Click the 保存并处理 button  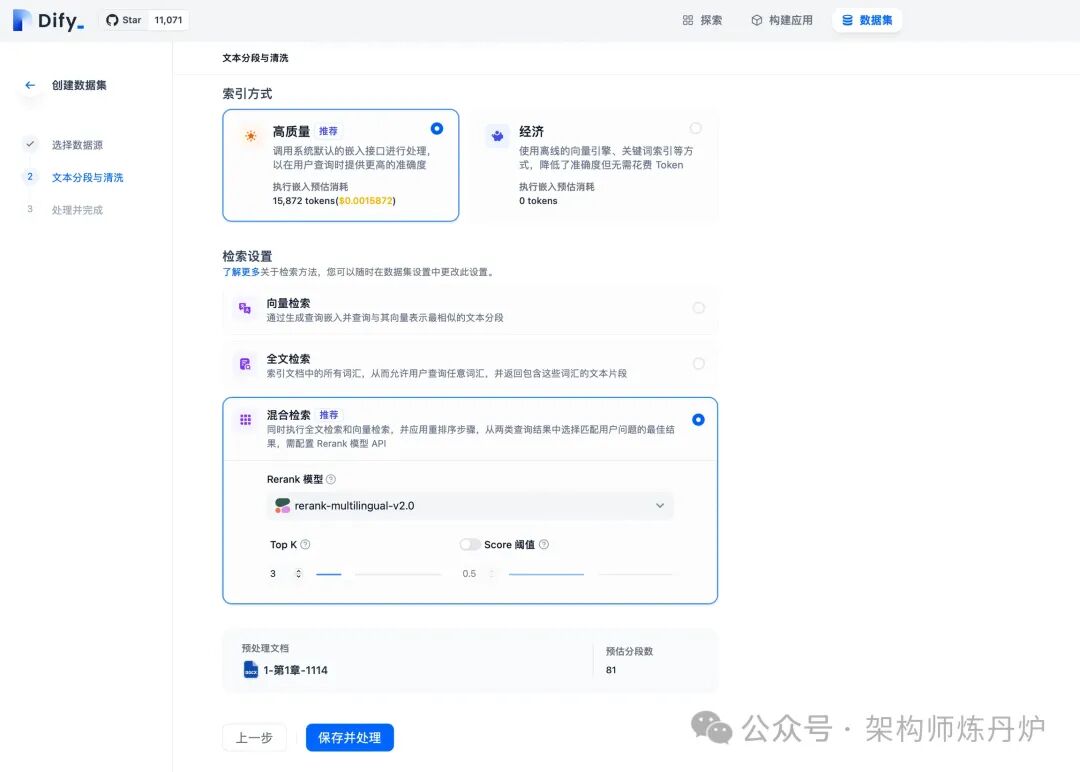349,738
